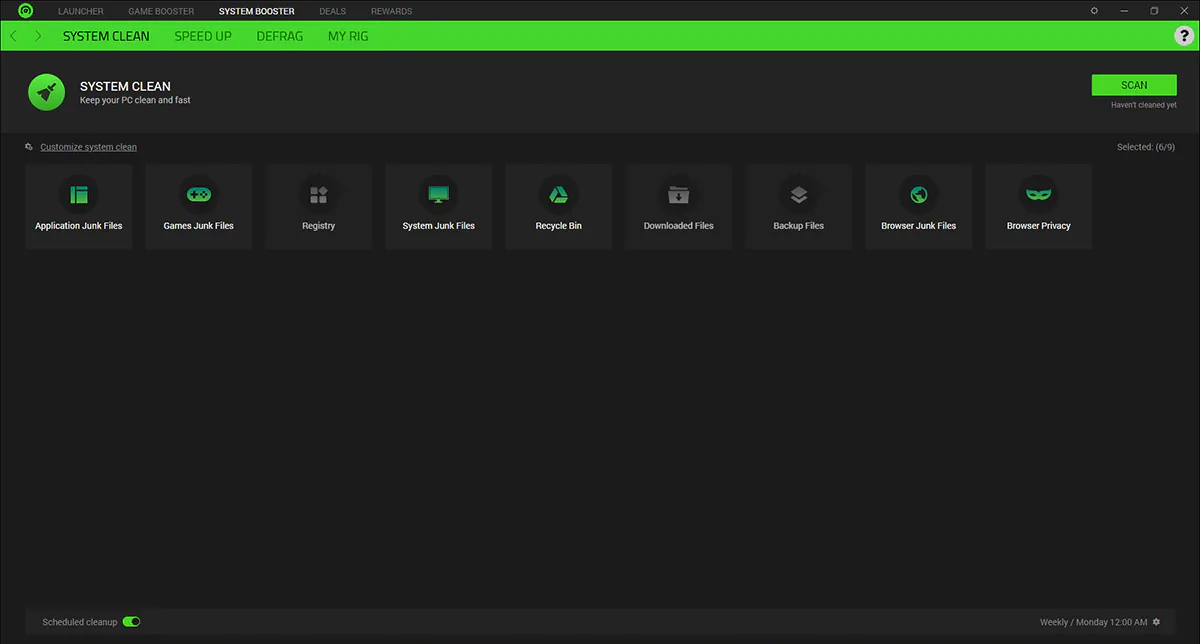
Task: Toggle the Recycle Bin tile
Action: (x=559, y=206)
